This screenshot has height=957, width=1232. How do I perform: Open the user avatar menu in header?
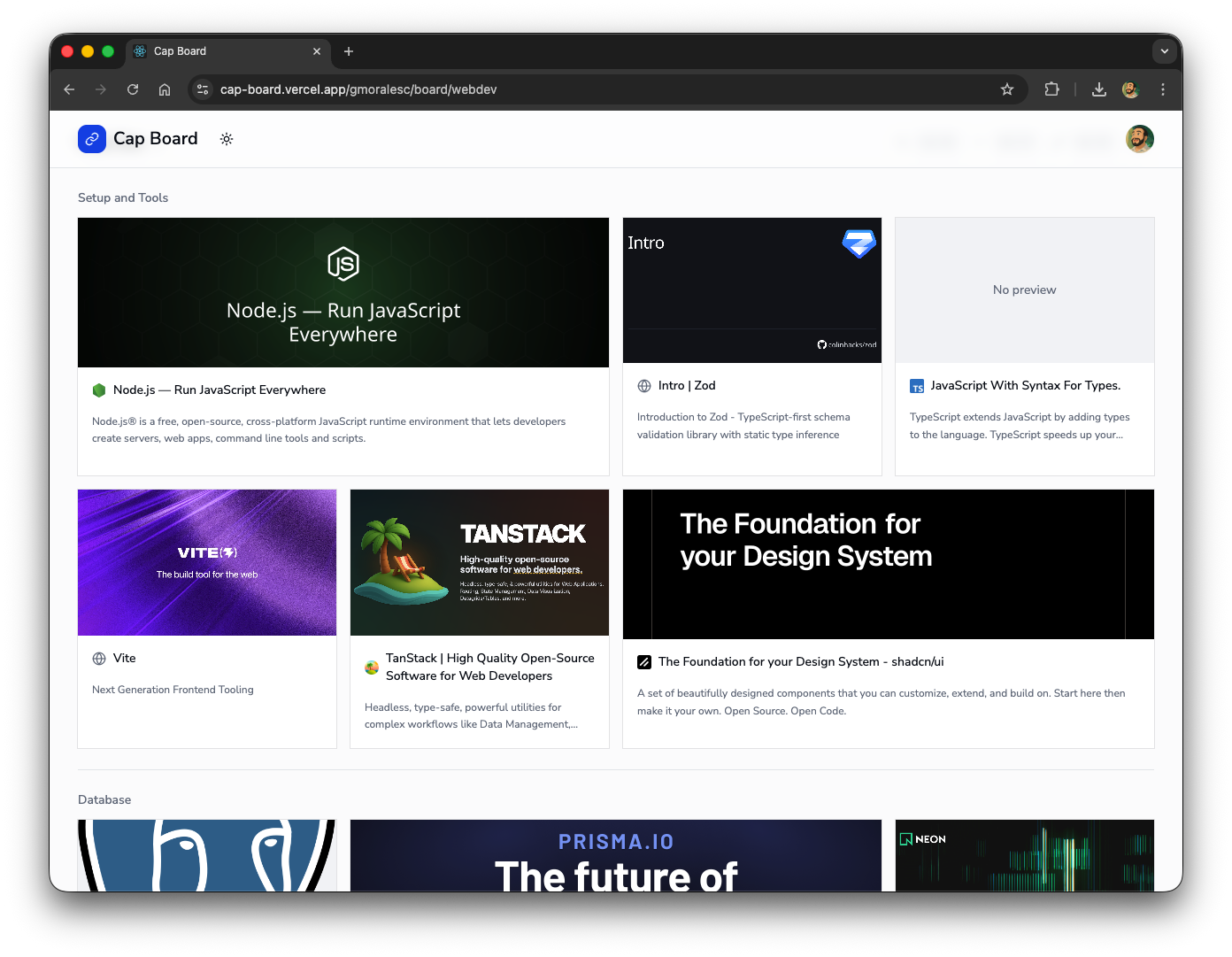[x=1139, y=139]
